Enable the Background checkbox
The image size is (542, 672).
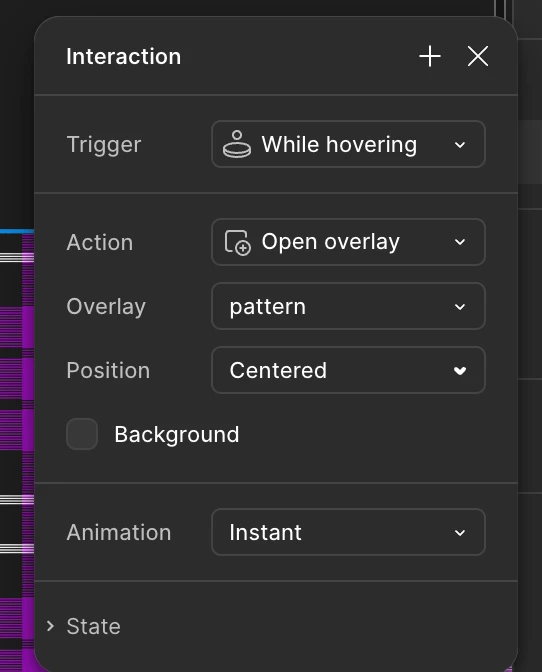[x=82, y=434]
